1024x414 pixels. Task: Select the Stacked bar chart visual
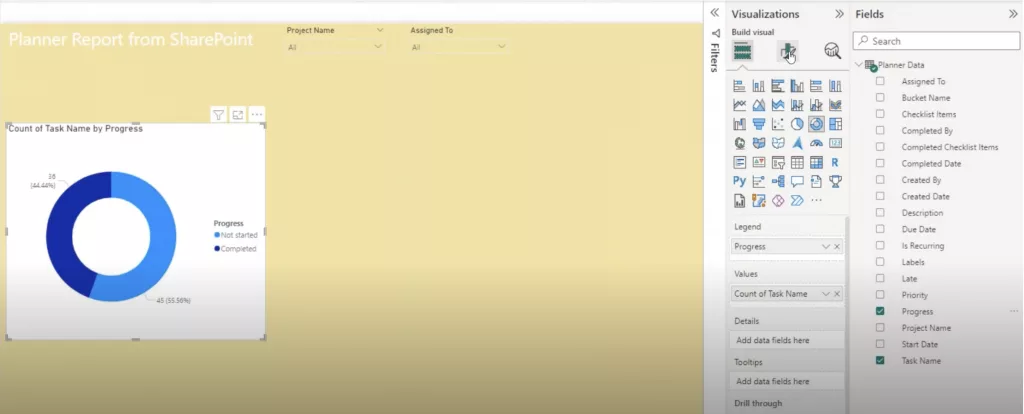(739, 86)
